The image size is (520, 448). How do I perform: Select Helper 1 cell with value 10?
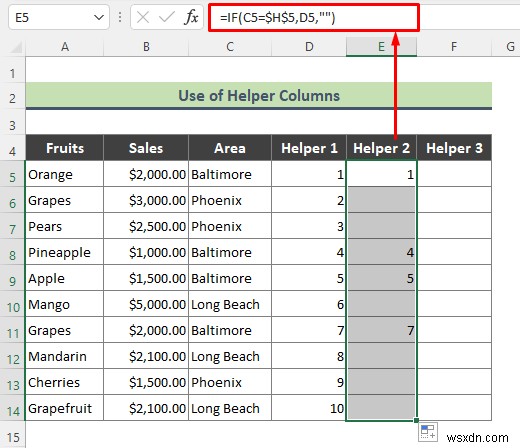click(x=309, y=408)
